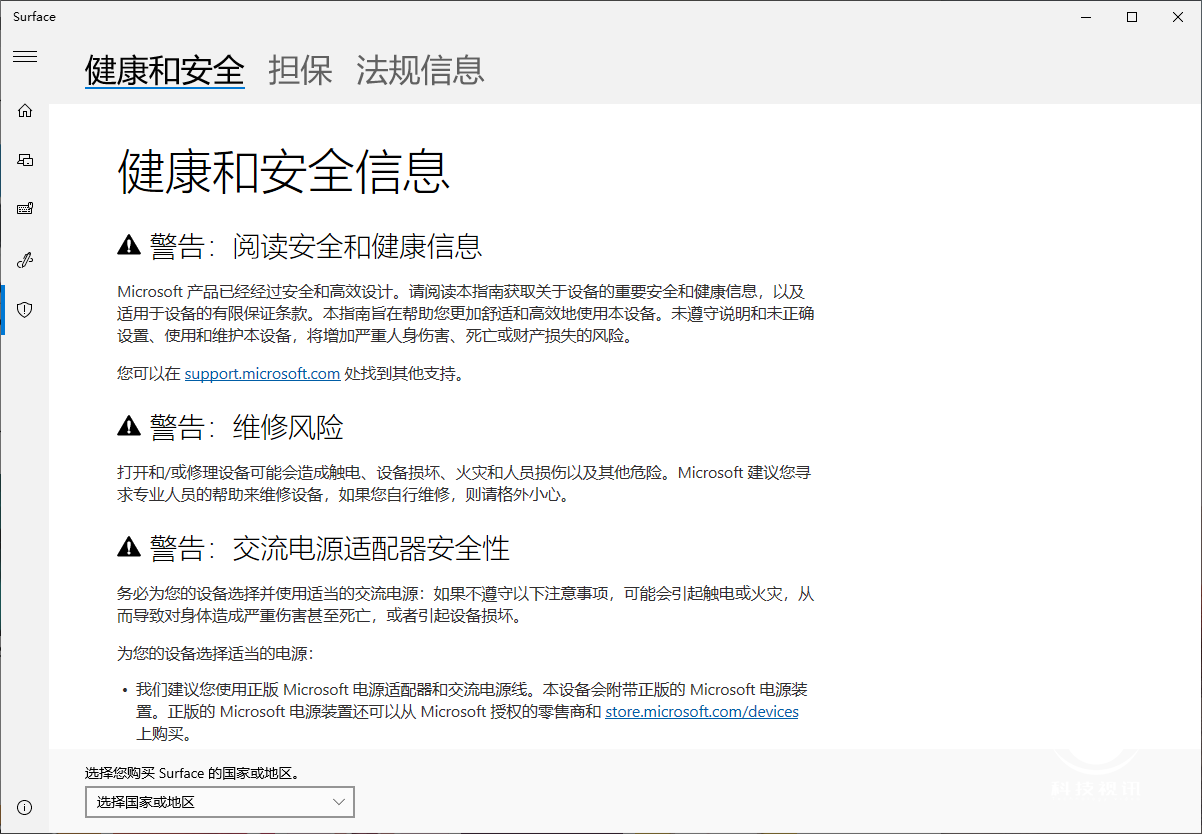Open the info icon at sidebar bottom
This screenshot has height=834, width=1202.
click(25, 807)
